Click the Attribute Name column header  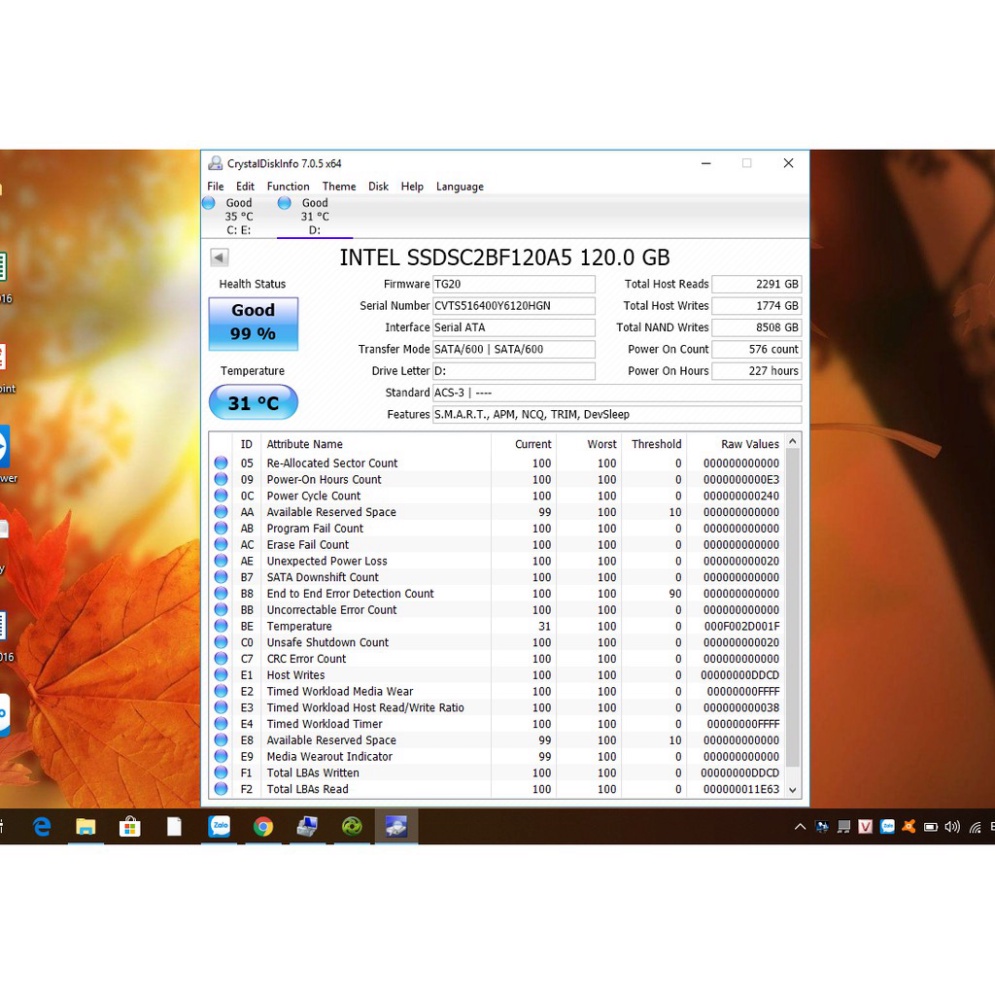(305, 444)
